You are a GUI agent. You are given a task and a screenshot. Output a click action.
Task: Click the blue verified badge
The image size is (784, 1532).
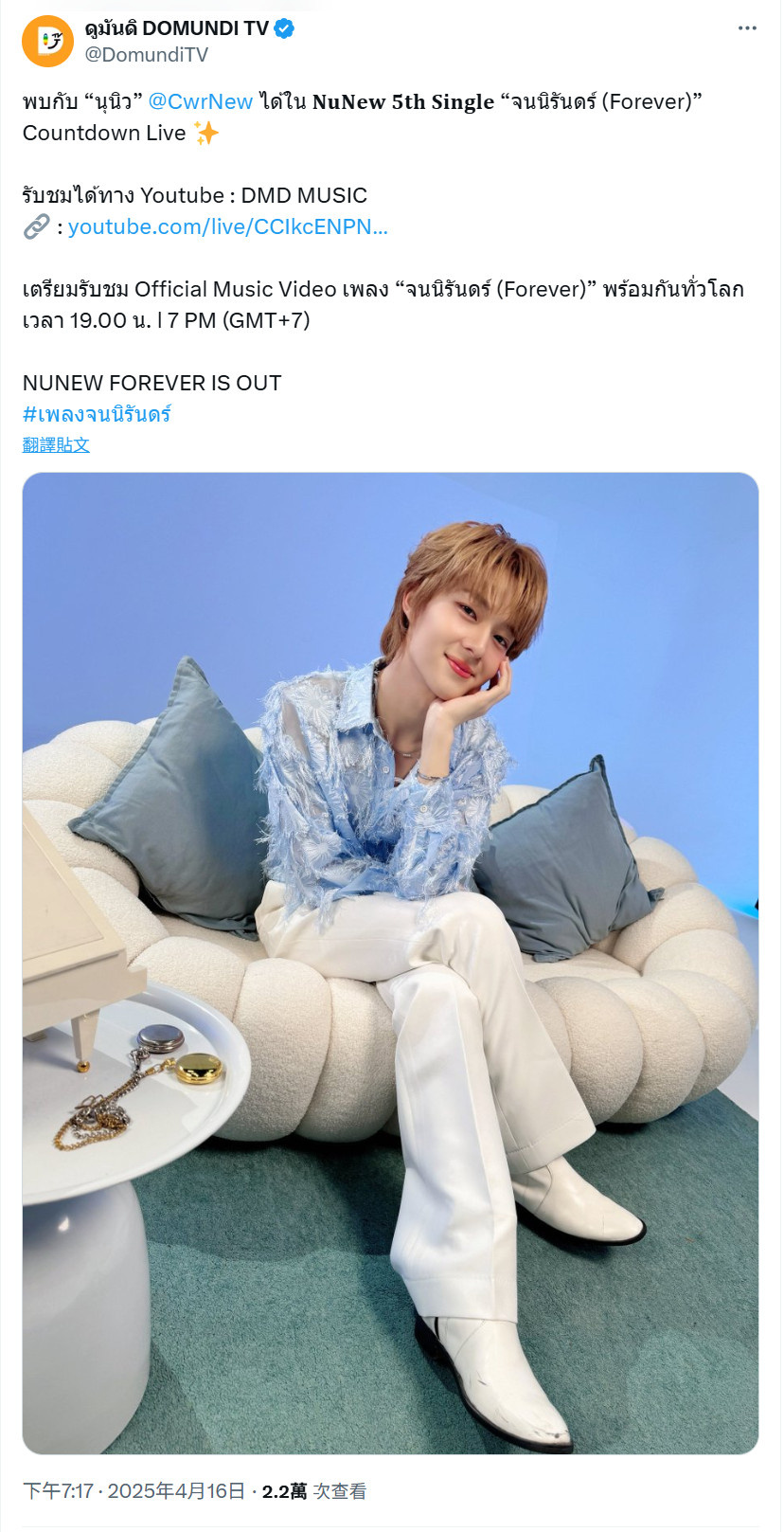pos(283,28)
